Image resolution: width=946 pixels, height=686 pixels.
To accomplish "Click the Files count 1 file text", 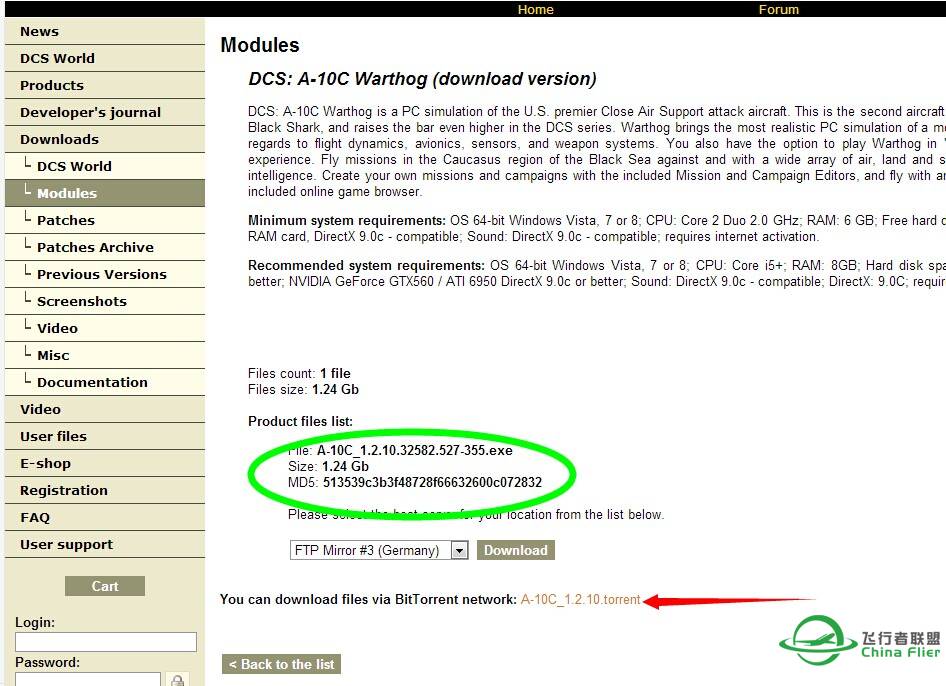I will coord(299,373).
